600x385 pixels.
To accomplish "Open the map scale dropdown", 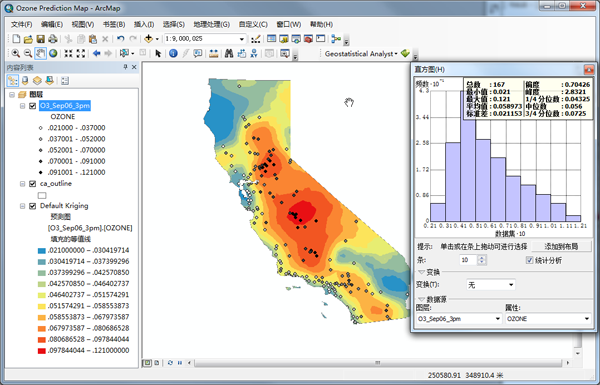I will coord(241,39).
